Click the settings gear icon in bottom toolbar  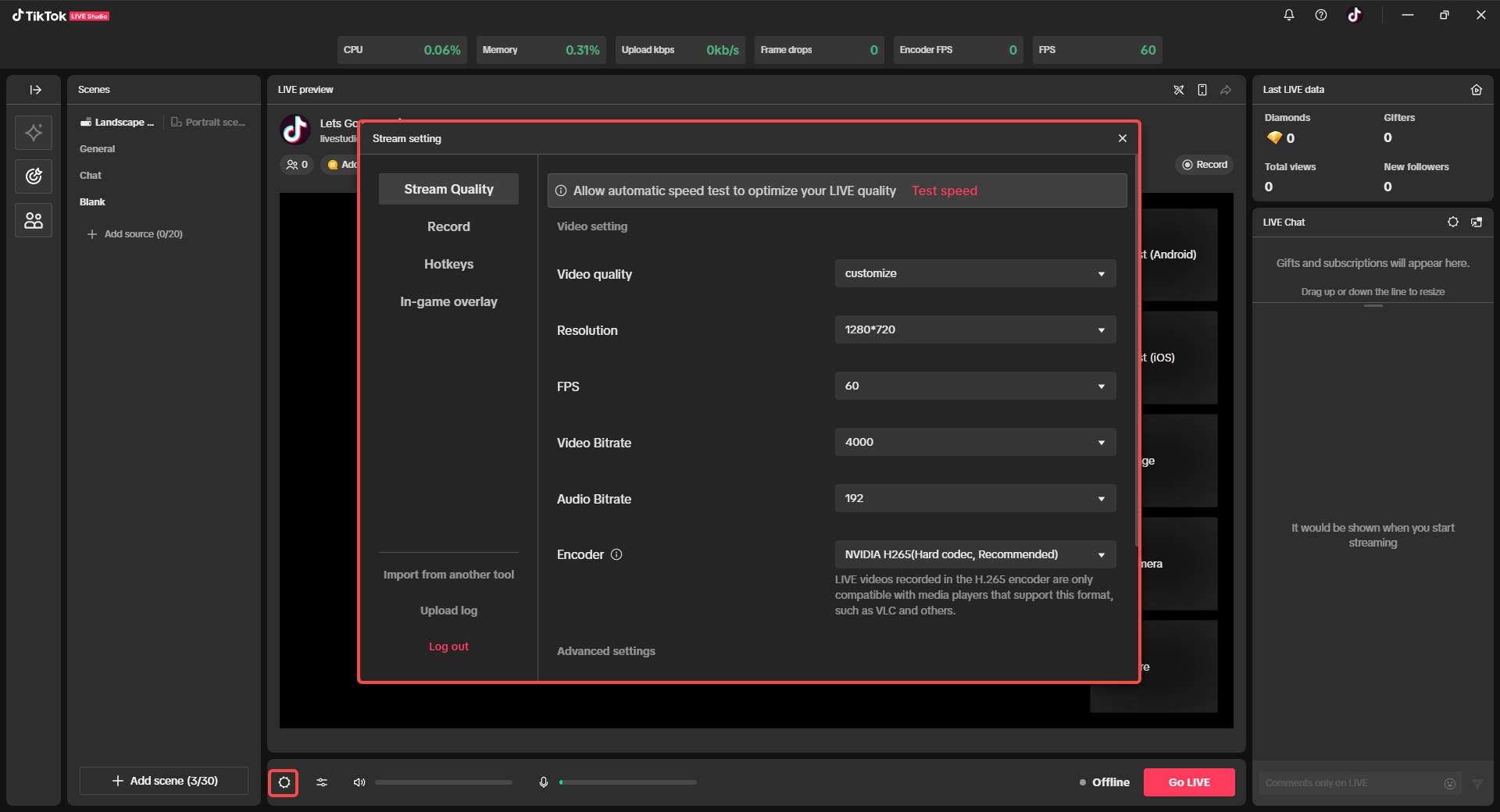click(284, 782)
